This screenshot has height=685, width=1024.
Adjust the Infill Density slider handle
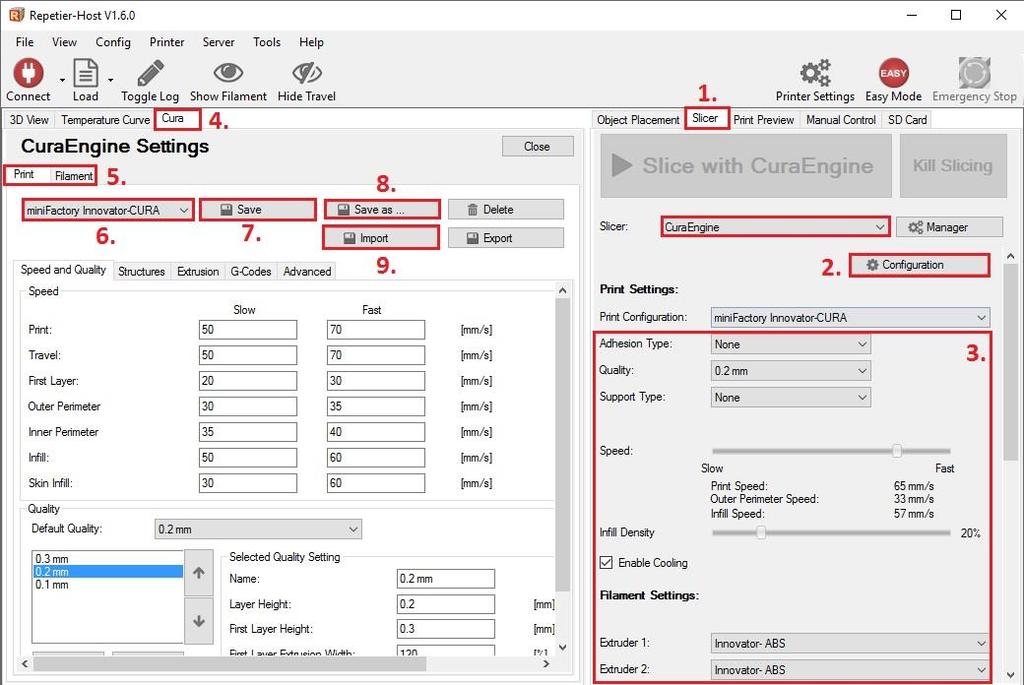[x=761, y=532]
